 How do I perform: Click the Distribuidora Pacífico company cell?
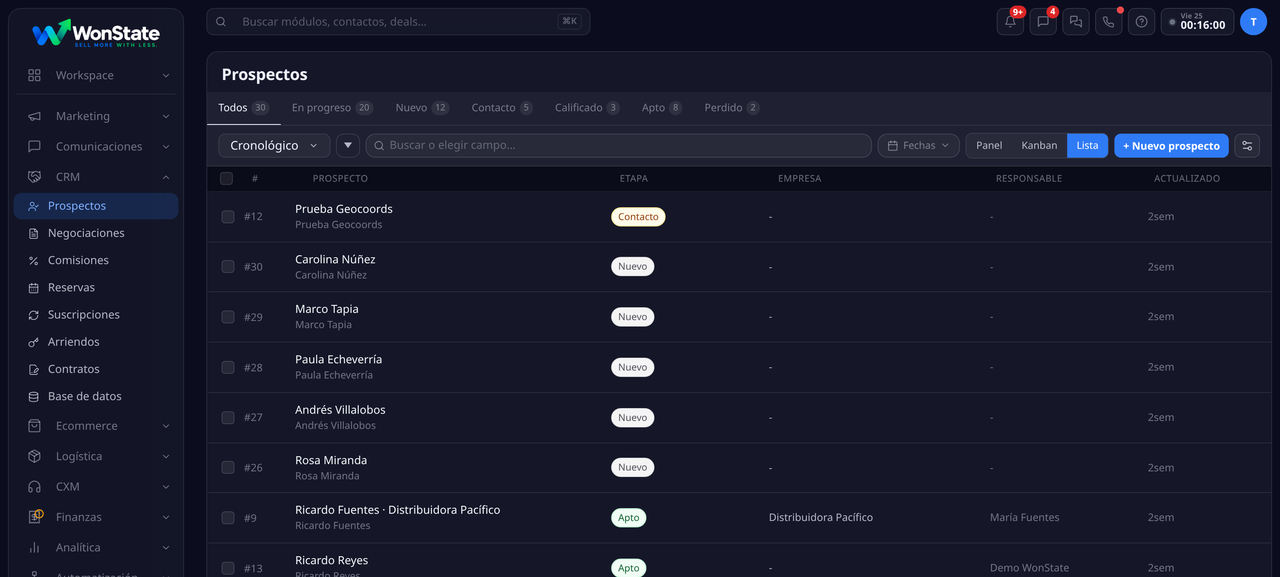click(x=821, y=518)
